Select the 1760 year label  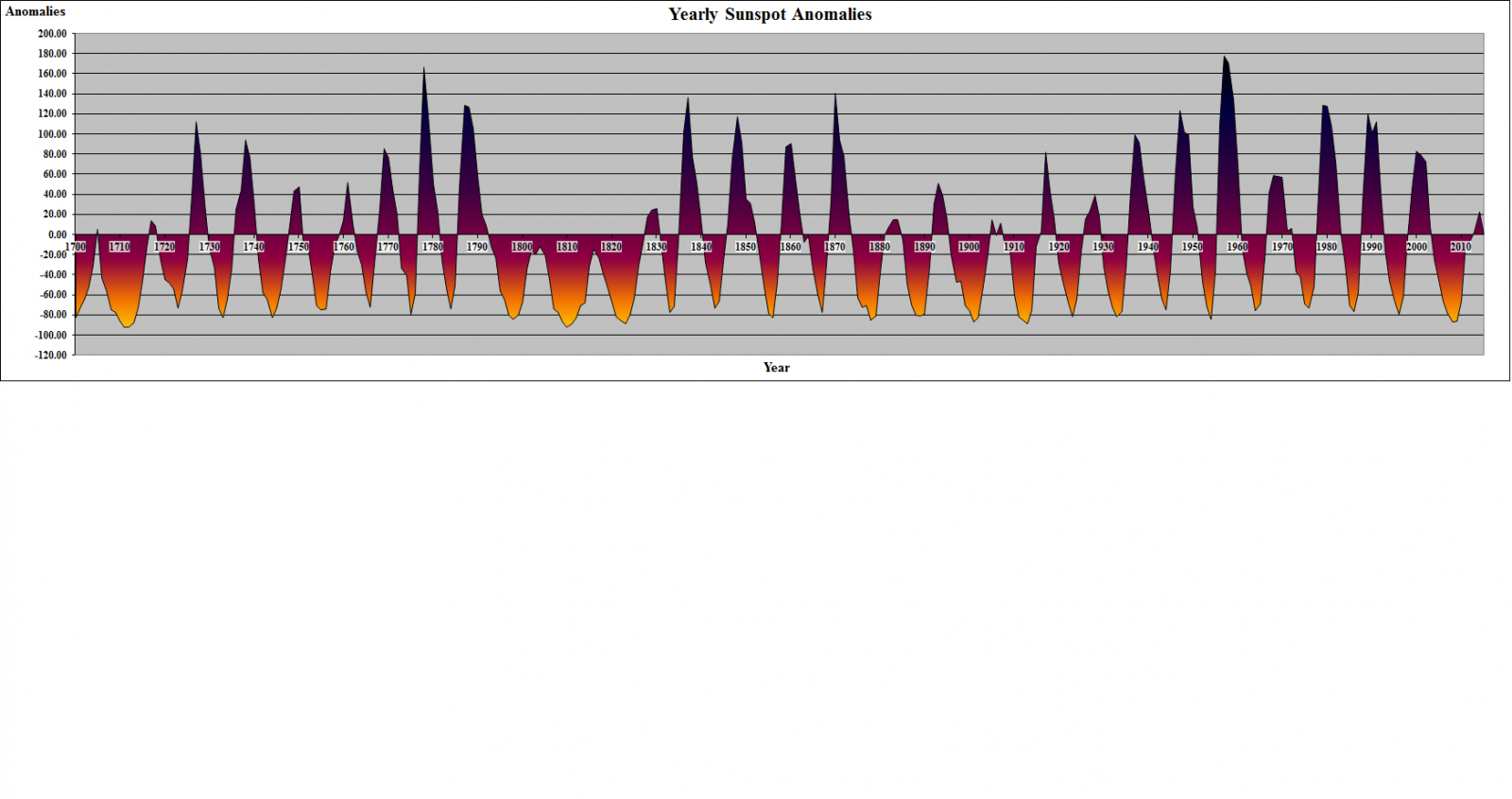(x=343, y=247)
